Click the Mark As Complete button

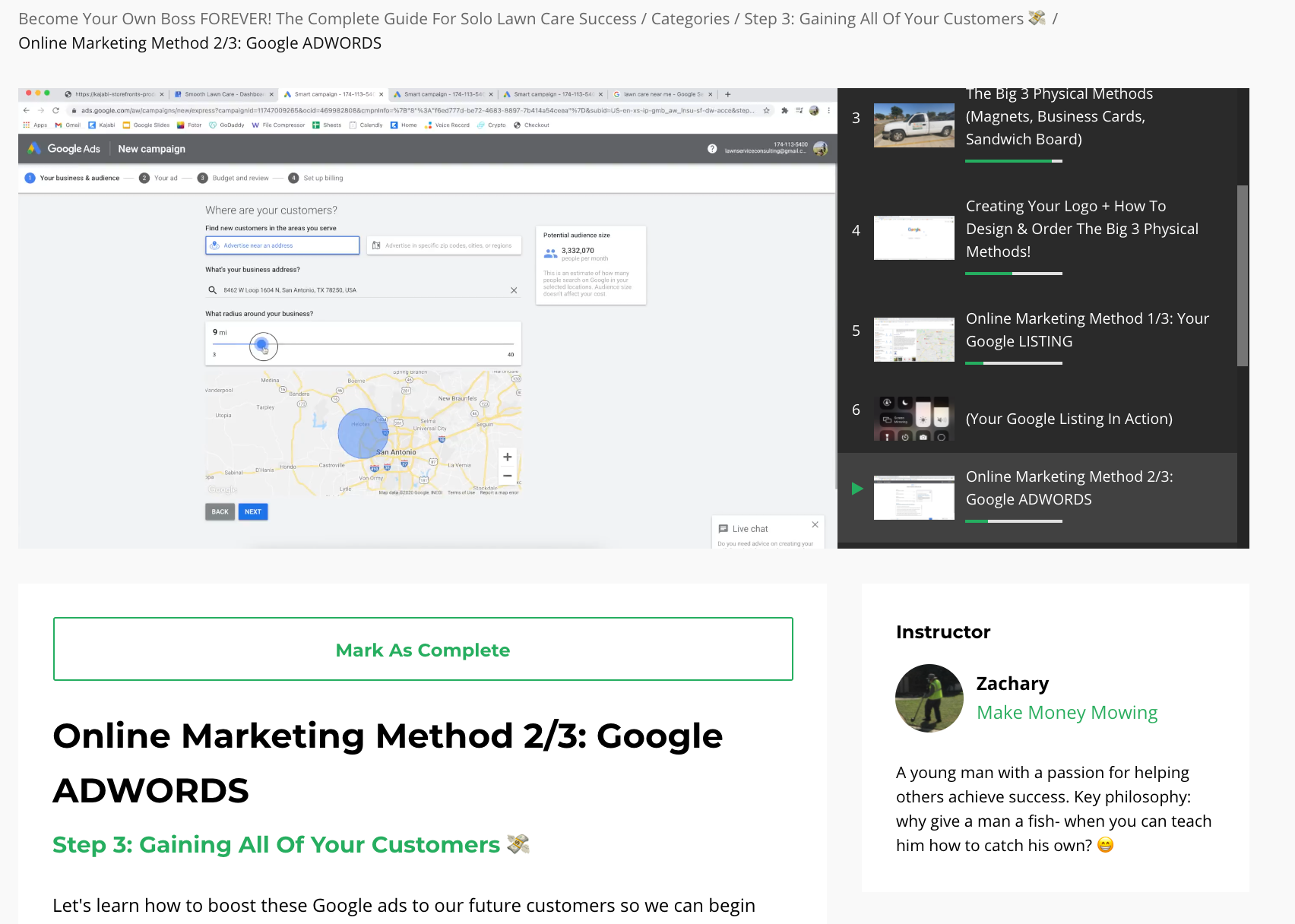point(423,649)
